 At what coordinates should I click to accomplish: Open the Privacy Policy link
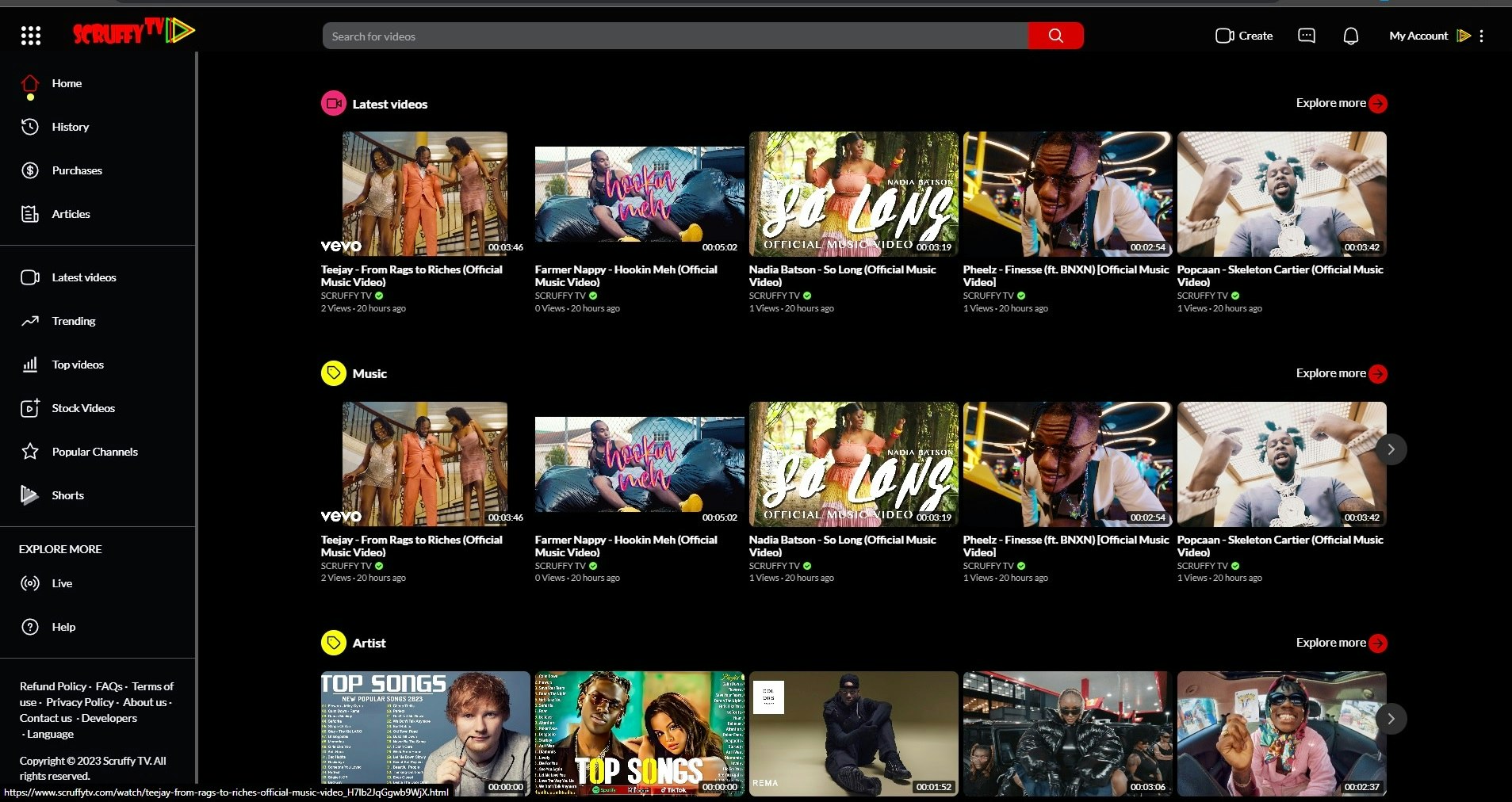pyautogui.click(x=80, y=702)
